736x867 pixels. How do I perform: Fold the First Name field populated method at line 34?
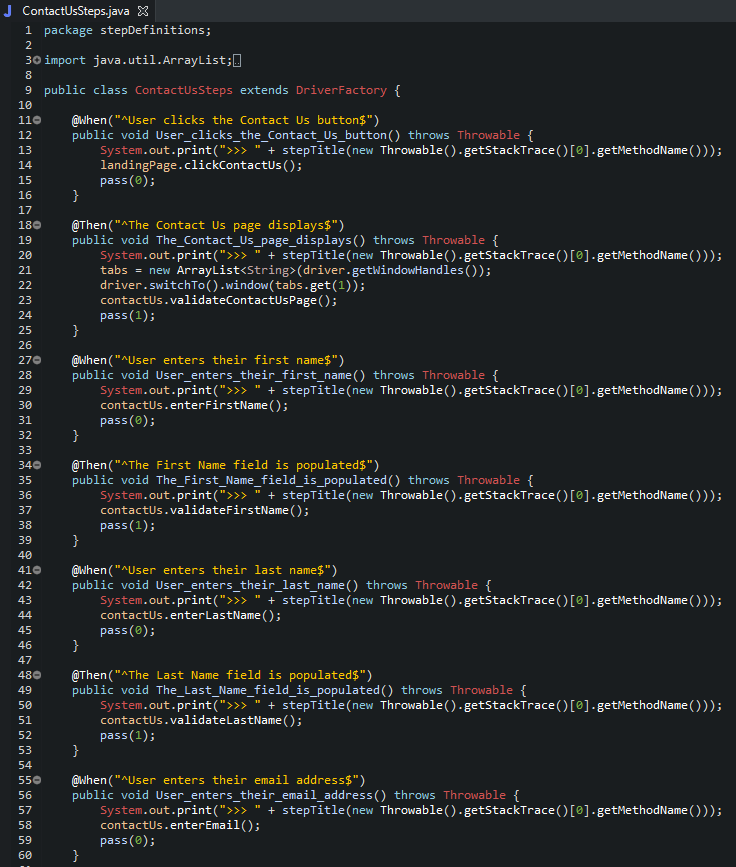click(x=37, y=464)
